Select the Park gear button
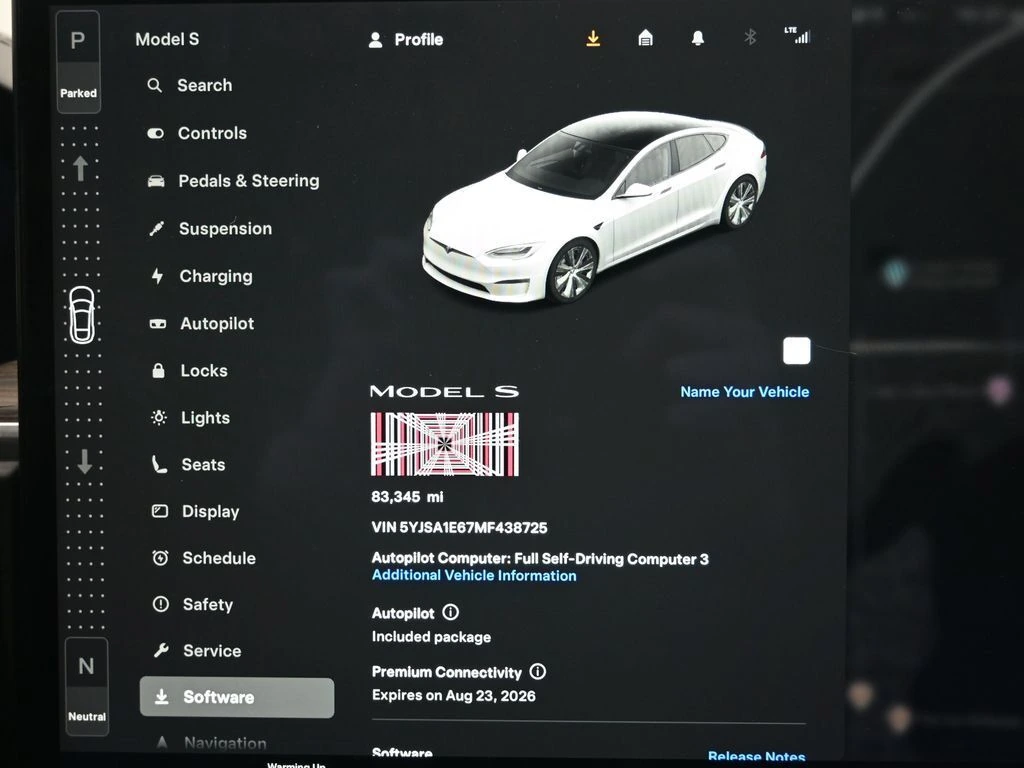The width and height of the screenshot is (1024, 768). (78, 55)
